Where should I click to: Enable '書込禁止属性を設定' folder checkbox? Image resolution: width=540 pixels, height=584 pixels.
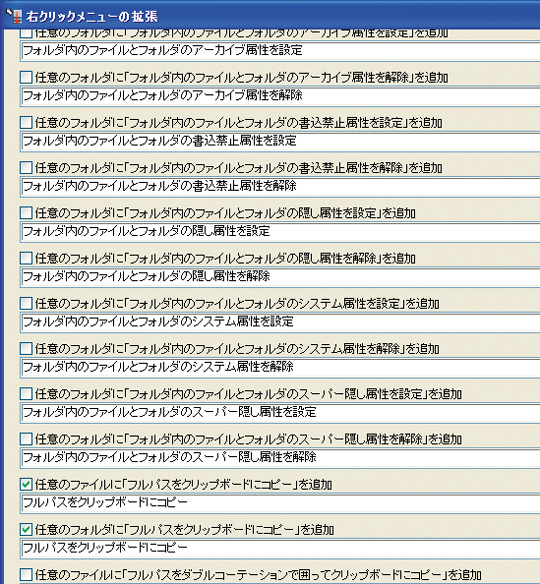[x=26, y=123]
